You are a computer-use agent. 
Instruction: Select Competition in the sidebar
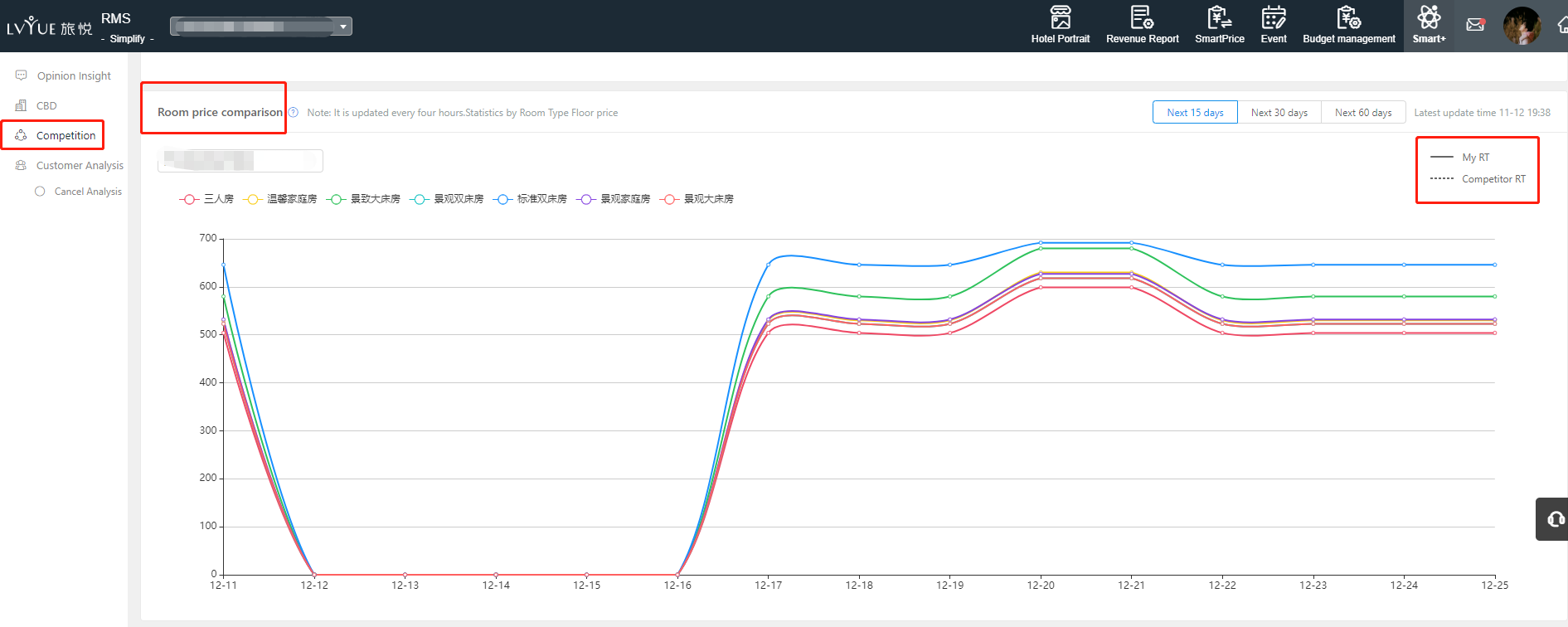click(x=56, y=135)
